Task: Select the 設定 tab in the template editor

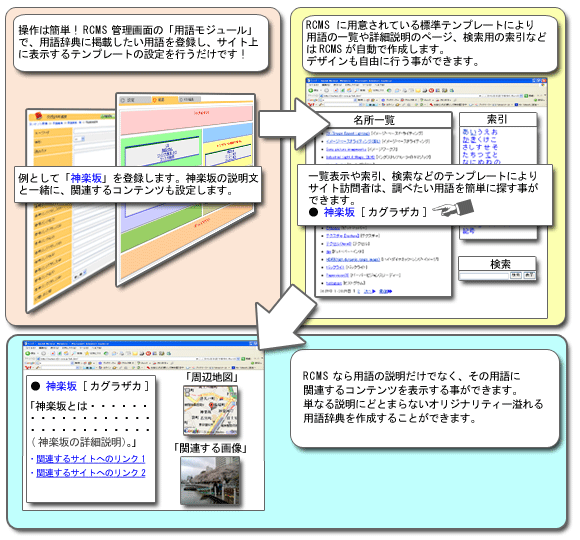Action: point(135,100)
